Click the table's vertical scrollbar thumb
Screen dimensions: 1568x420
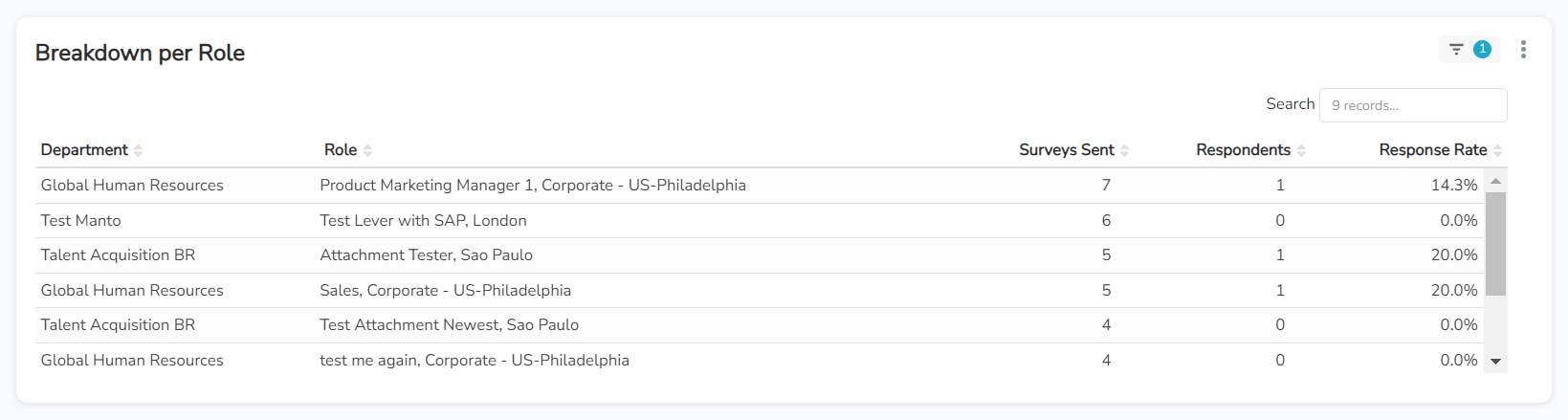[x=1496, y=244]
